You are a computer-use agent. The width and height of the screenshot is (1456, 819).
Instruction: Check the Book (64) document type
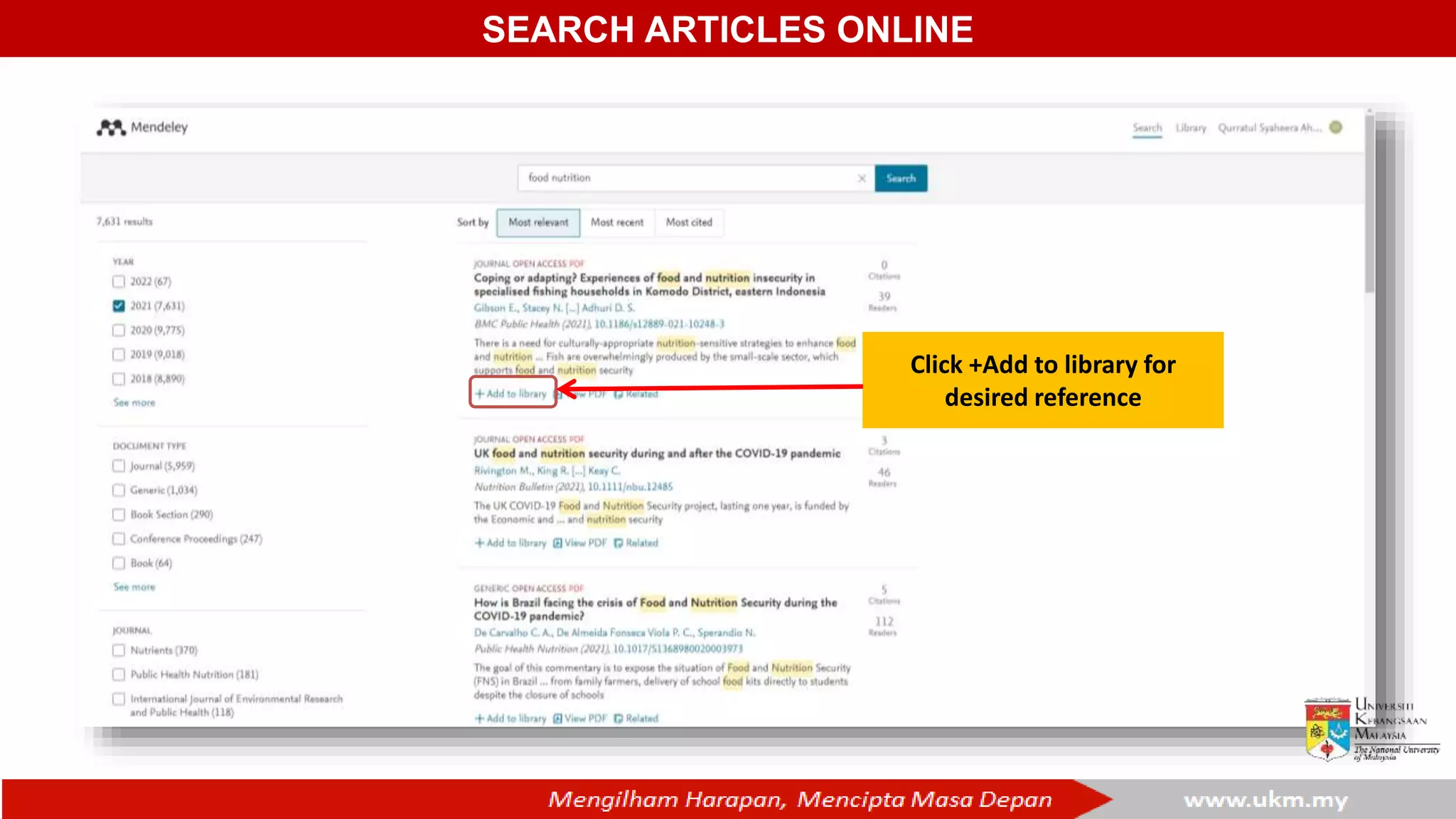[119, 563]
